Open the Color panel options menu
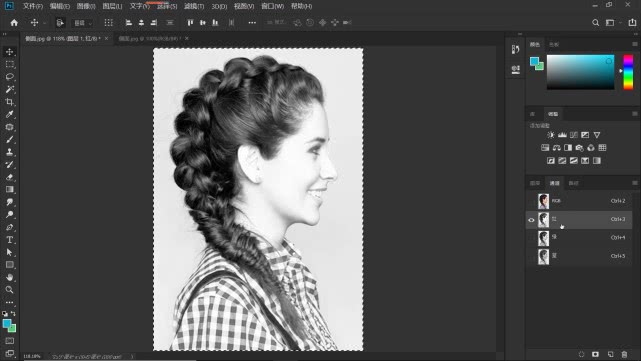 point(634,44)
